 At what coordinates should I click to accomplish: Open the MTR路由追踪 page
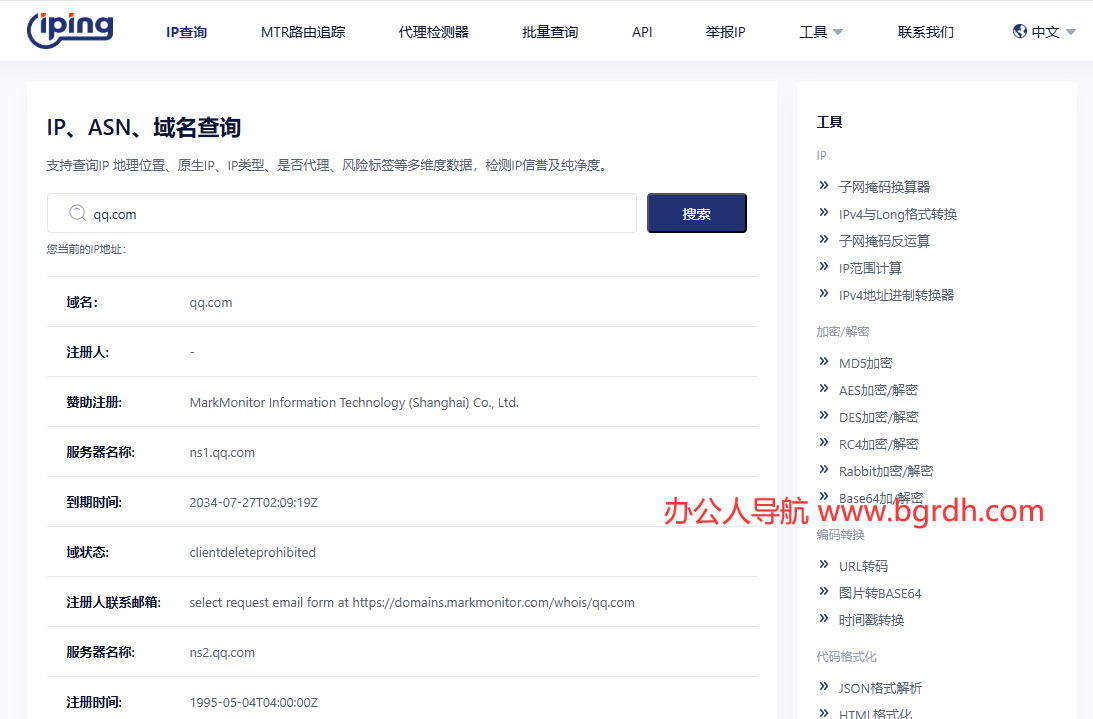point(303,32)
